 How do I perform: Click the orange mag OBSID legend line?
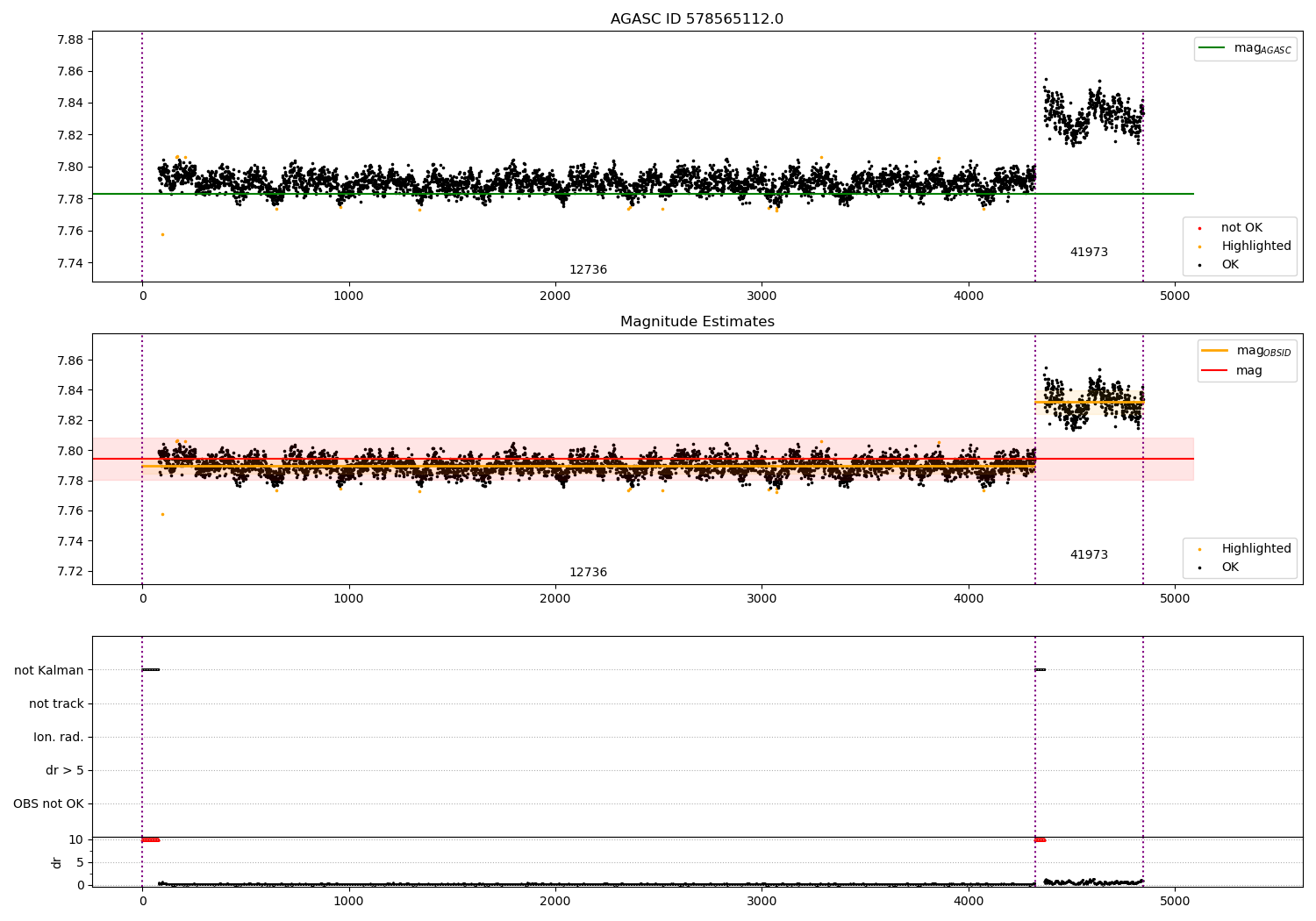tap(1215, 351)
